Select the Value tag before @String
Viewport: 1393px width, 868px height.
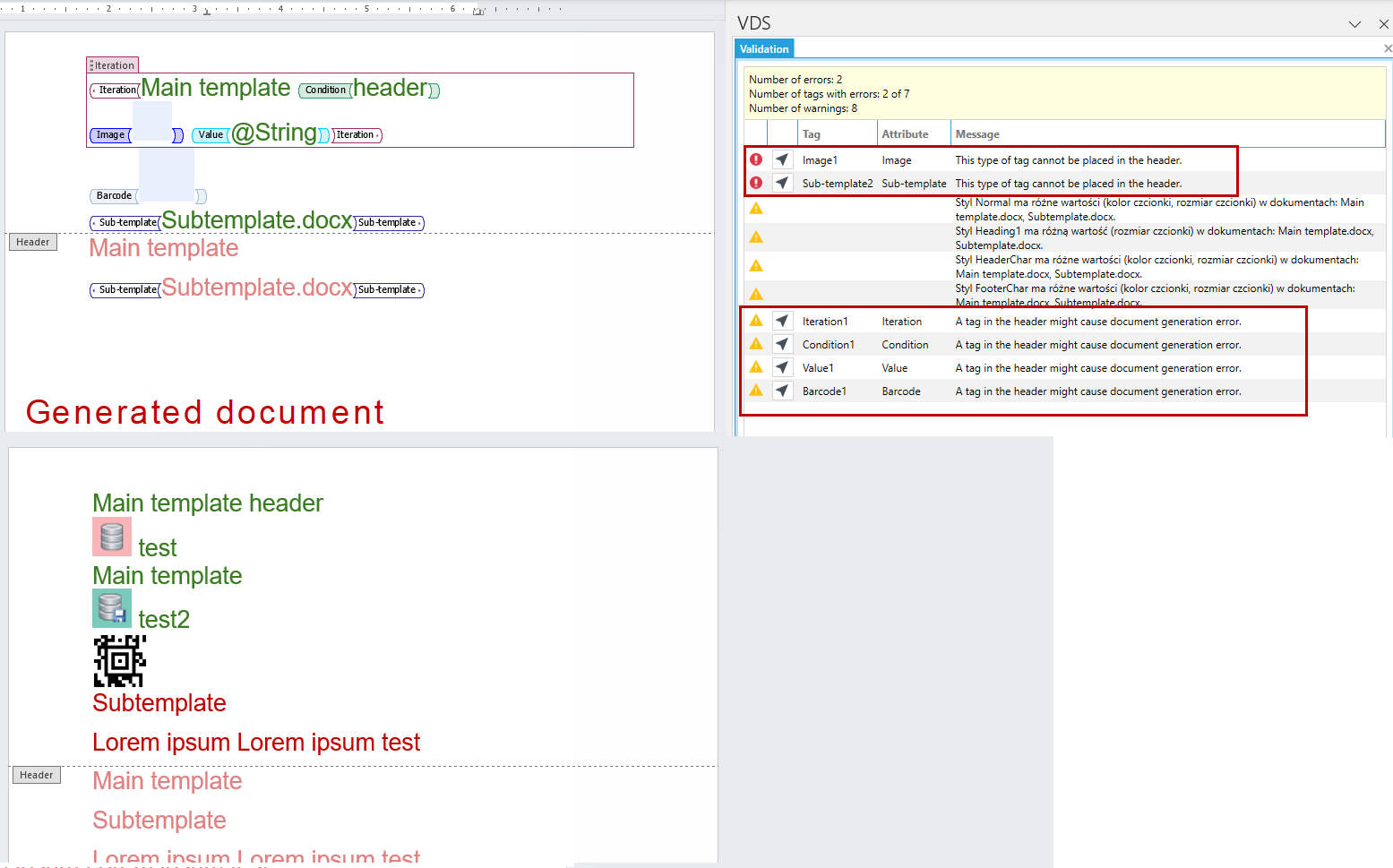click(x=211, y=135)
